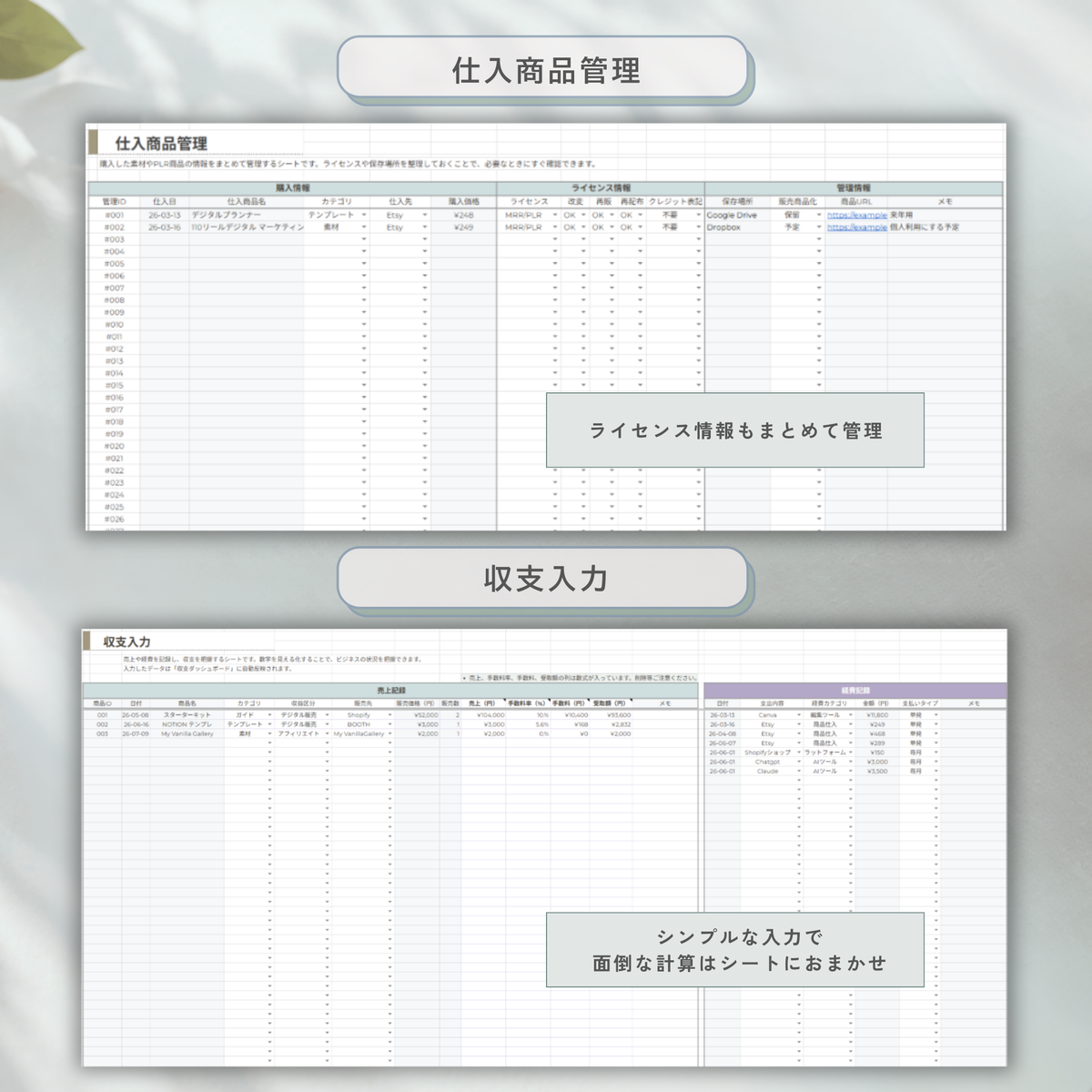The image size is (1092, 1092).
Task: Open the 編集ツール expense category dropdown
Action: (851, 715)
